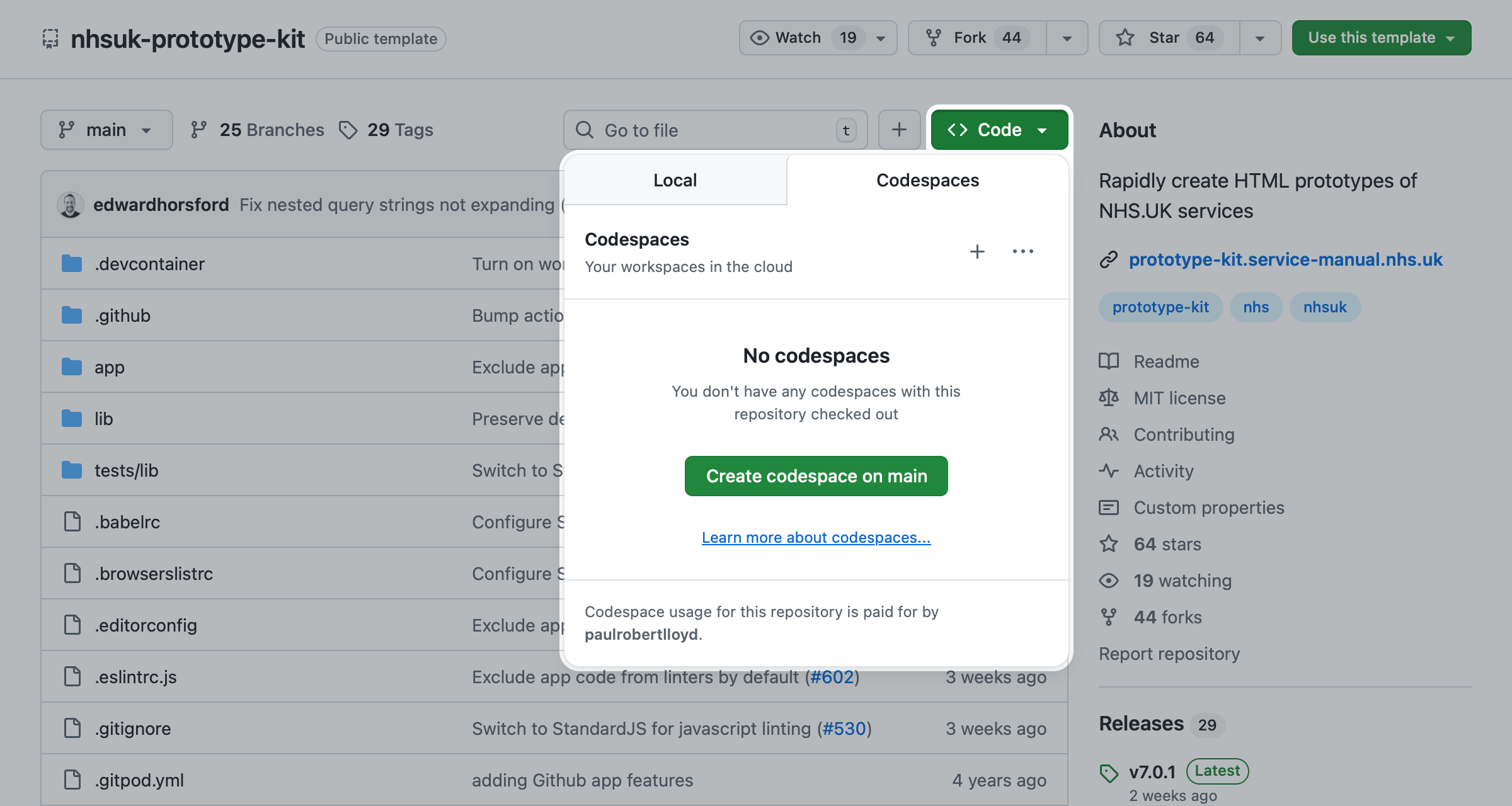Switch to the Local tab
Image resolution: width=1512 pixels, height=806 pixels.
click(x=675, y=180)
